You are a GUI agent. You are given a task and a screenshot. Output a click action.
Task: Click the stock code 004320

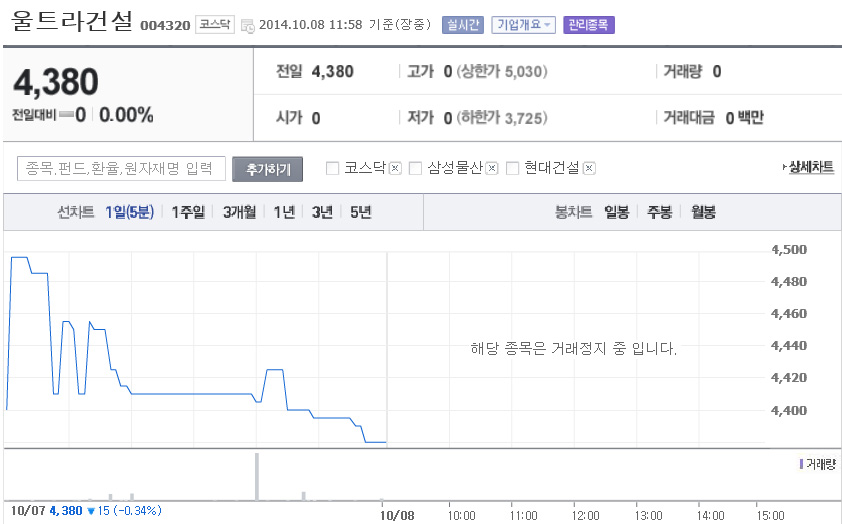(165, 25)
